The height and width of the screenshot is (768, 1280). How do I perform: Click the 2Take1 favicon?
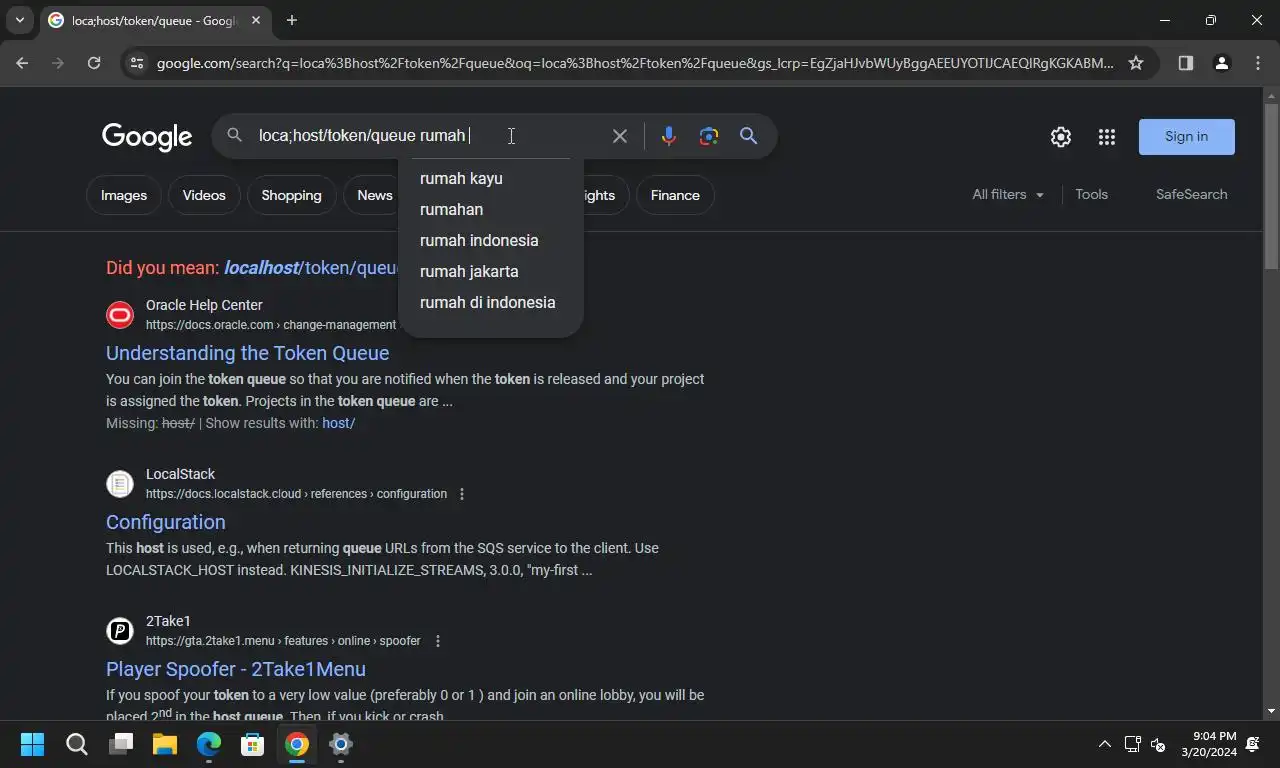[120, 631]
